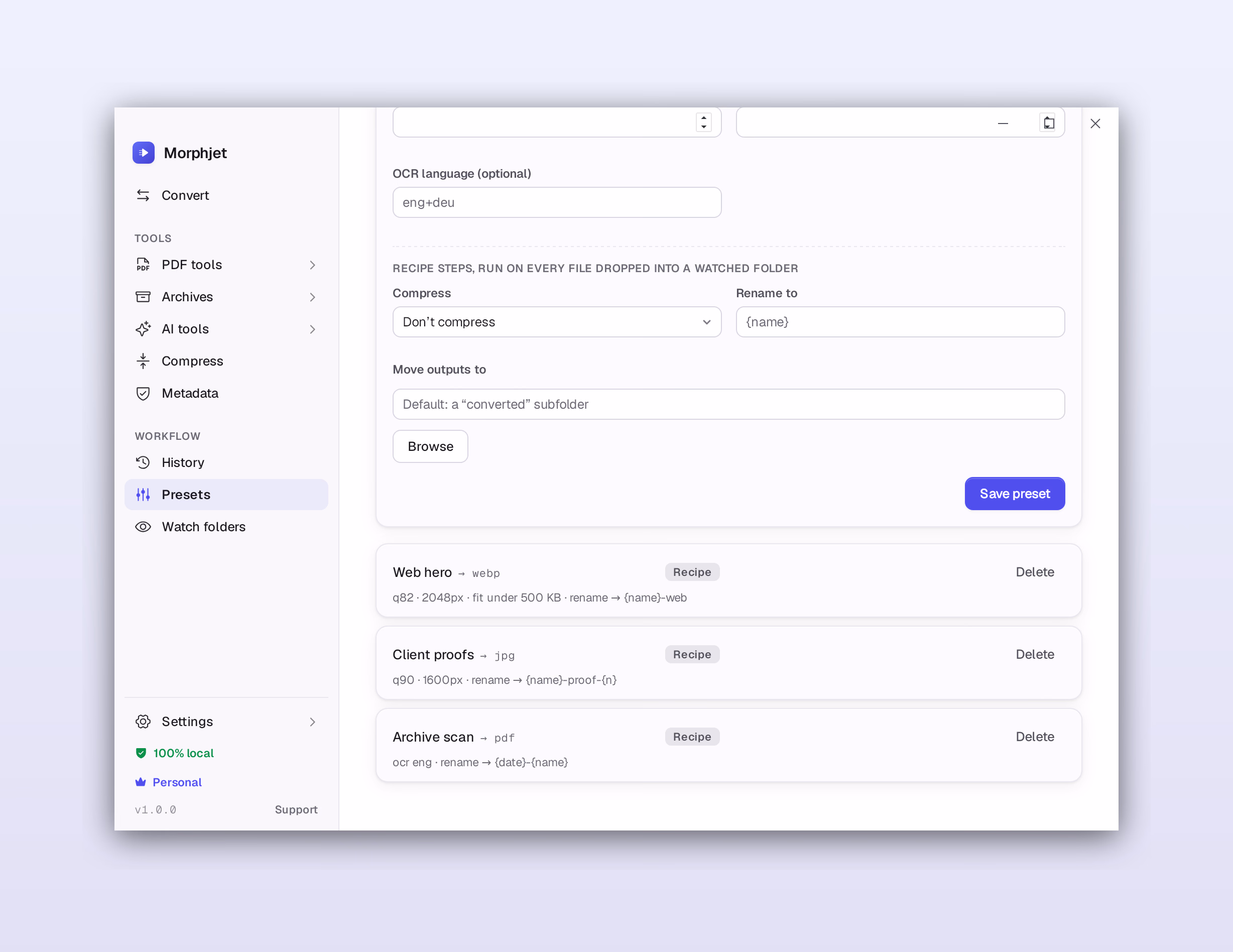The image size is (1233, 952).
Task: Go to the Compress tool
Action: coord(226,361)
